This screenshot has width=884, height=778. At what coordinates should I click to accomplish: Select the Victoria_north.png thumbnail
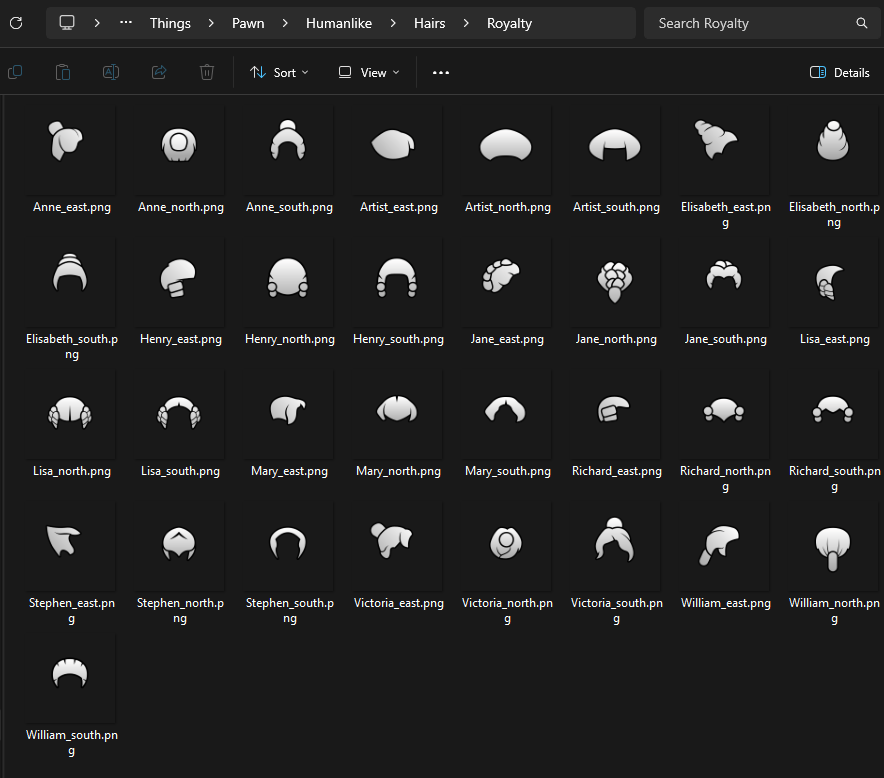(506, 542)
